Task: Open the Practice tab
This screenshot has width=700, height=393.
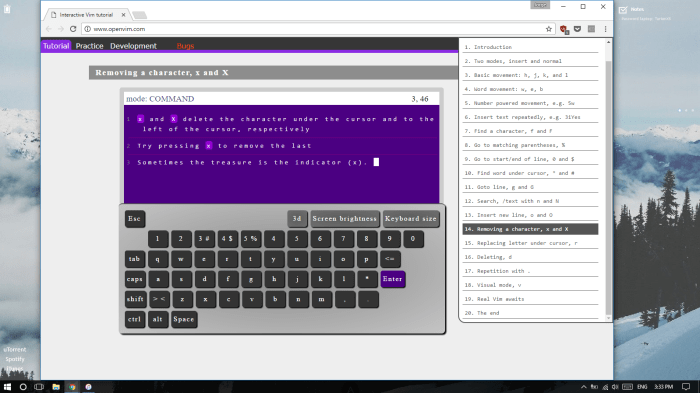Action: (89, 46)
